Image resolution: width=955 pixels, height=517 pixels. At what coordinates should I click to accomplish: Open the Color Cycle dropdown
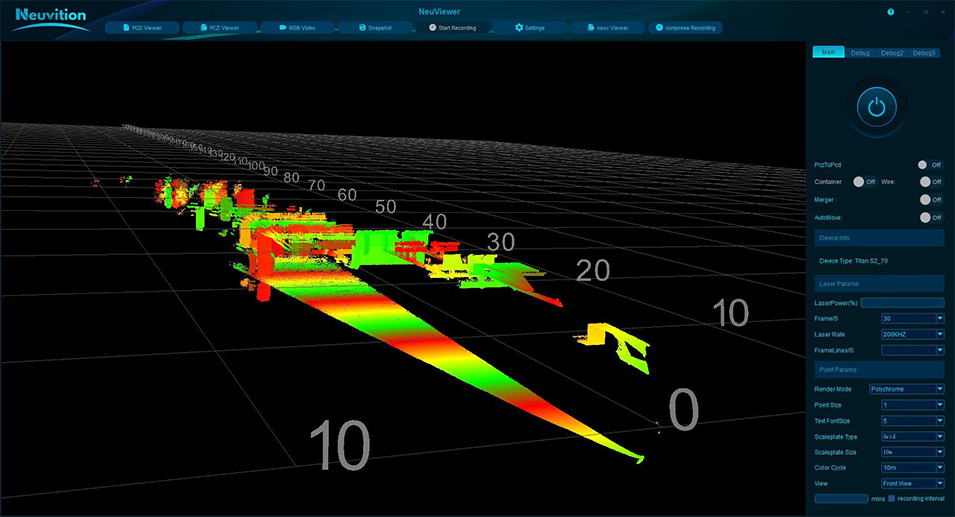point(912,468)
